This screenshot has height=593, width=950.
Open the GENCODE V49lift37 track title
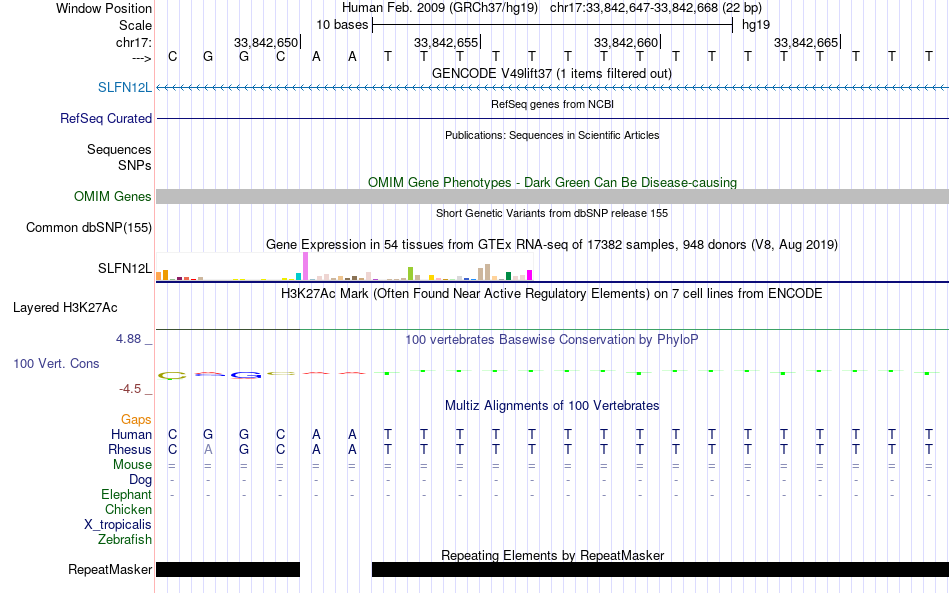551,73
